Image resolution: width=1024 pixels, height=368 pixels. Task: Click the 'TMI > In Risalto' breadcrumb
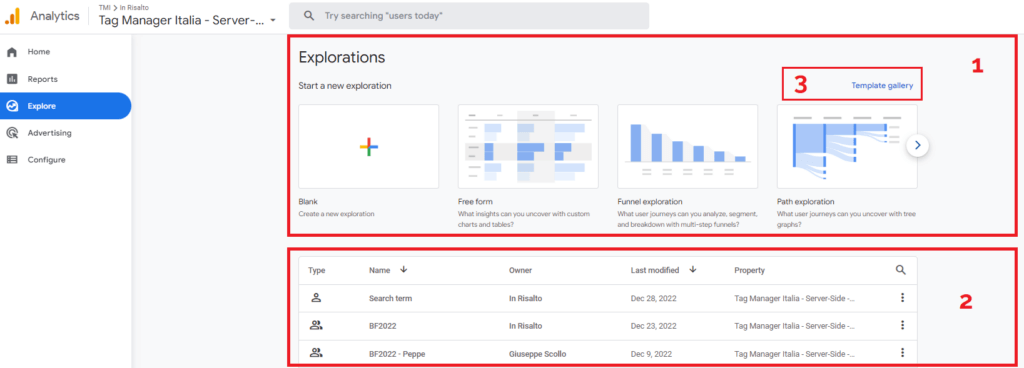pos(124,8)
